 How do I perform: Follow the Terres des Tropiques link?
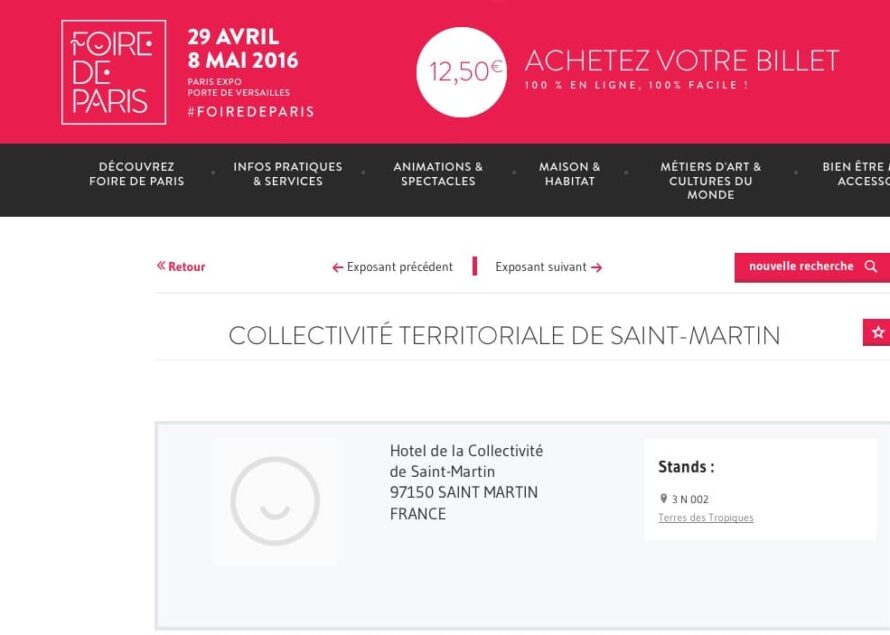[x=705, y=517]
